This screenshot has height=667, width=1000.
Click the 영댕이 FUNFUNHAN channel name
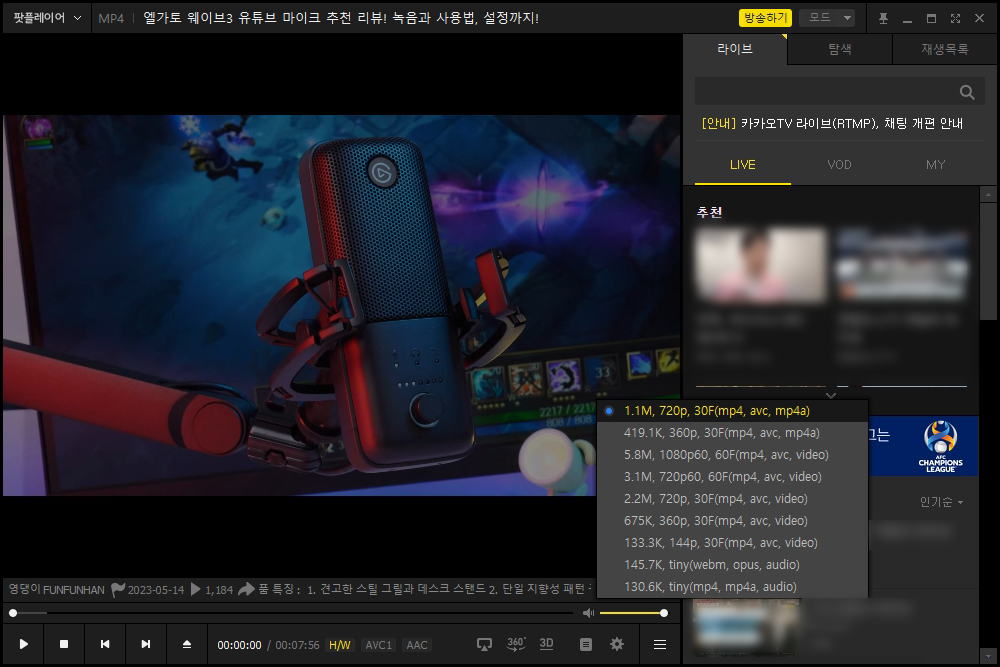click(57, 590)
